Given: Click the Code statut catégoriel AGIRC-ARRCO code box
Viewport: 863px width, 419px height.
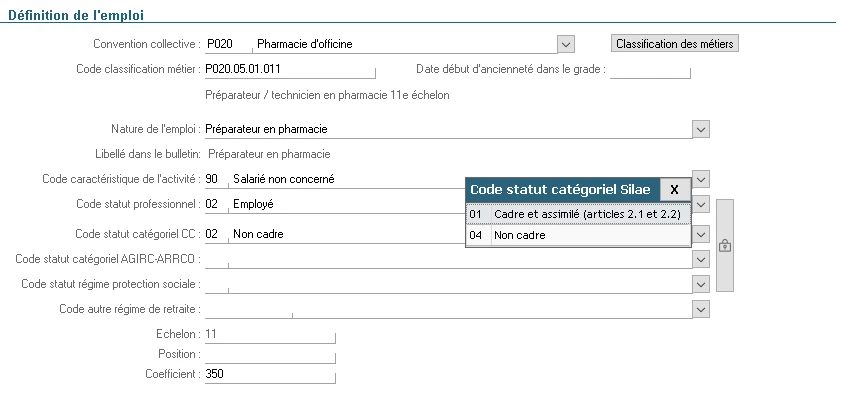Looking at the screenshot, I should coord(215,259).
